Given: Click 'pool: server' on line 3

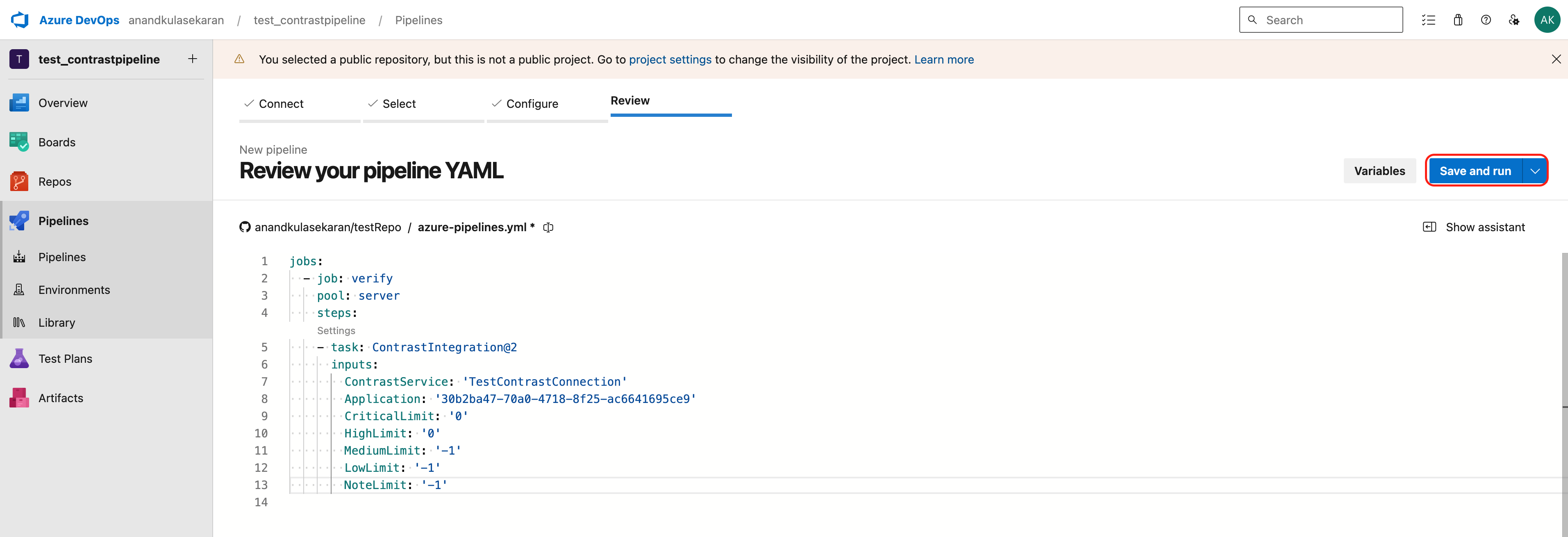Looking at the screenshot, I should tap(358, 295).
